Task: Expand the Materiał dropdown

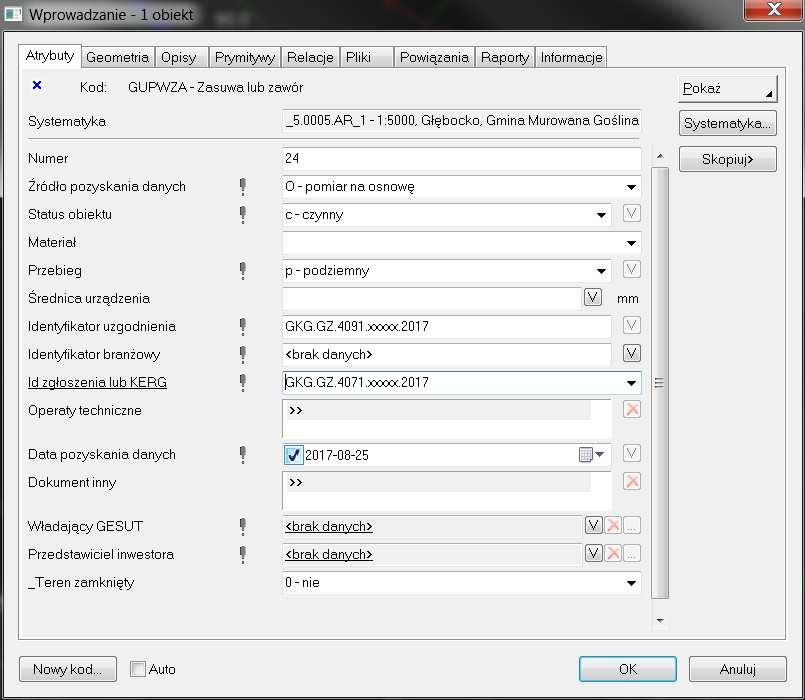Action: (x=631, y=243)
